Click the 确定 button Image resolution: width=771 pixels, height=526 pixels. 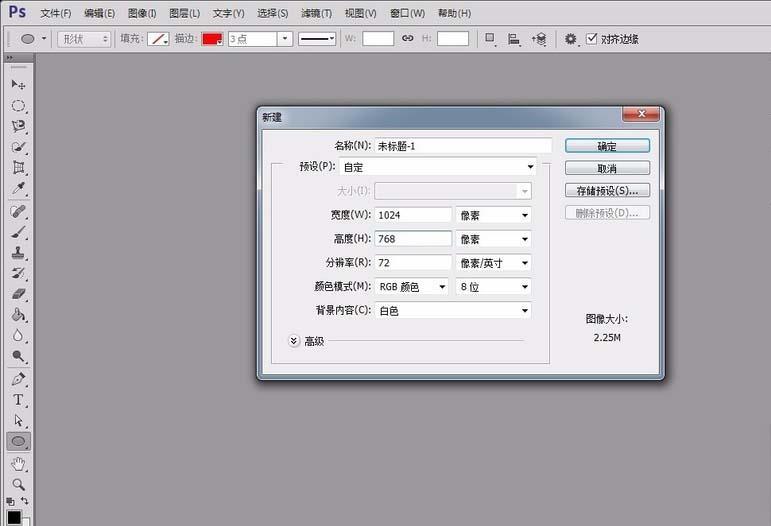607,146
